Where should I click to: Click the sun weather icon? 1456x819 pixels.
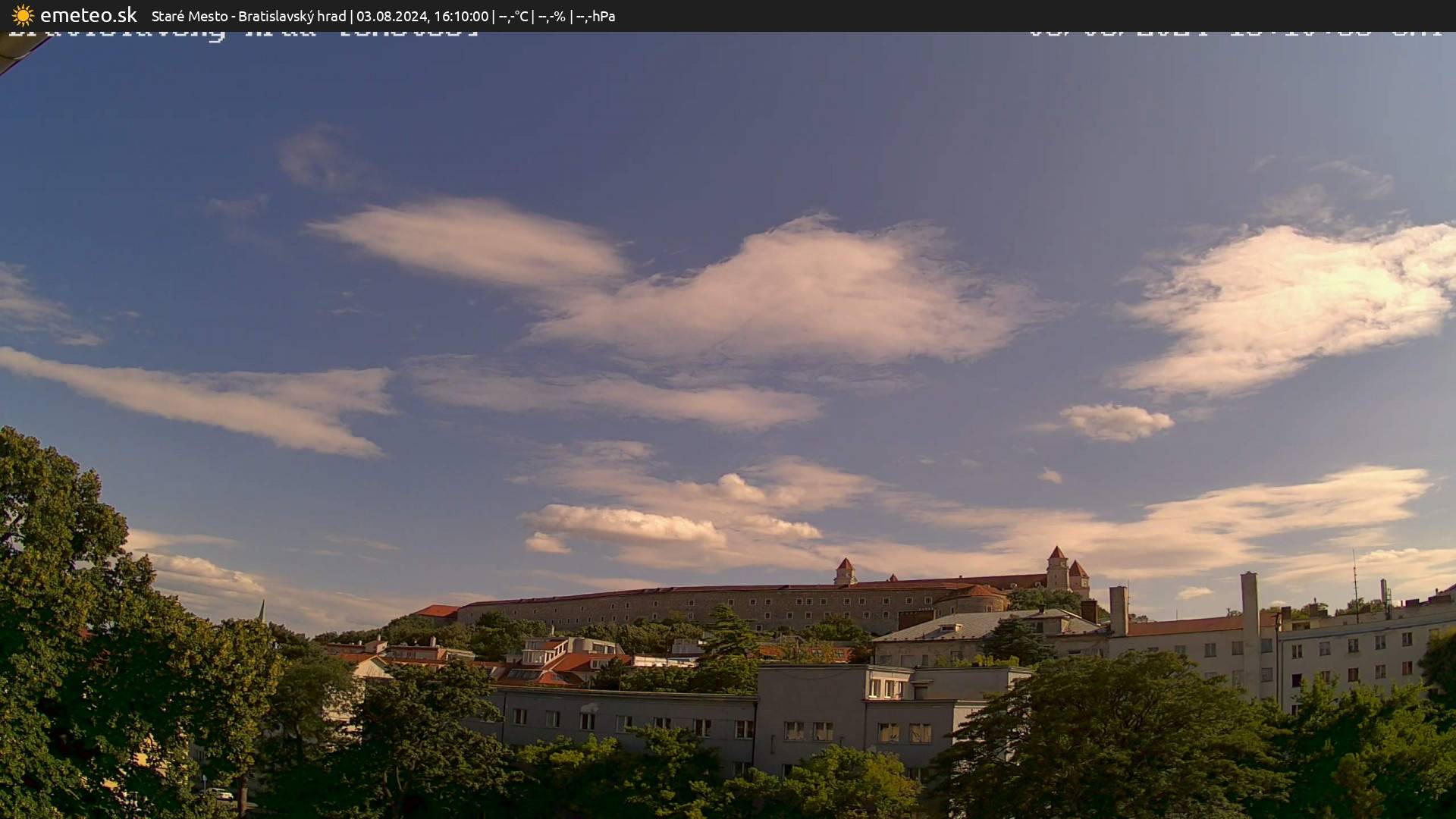[21, 15]
